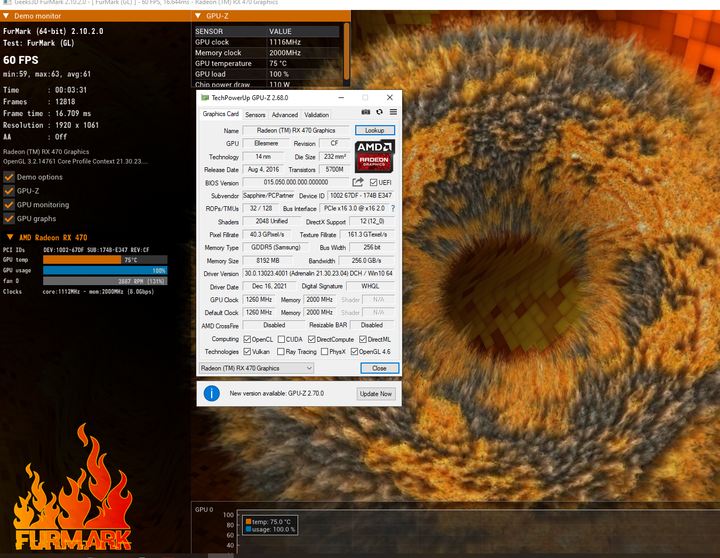Click the gray fan speed bar
This screenshot has height=558, width=720.
(x=105, y=281)
